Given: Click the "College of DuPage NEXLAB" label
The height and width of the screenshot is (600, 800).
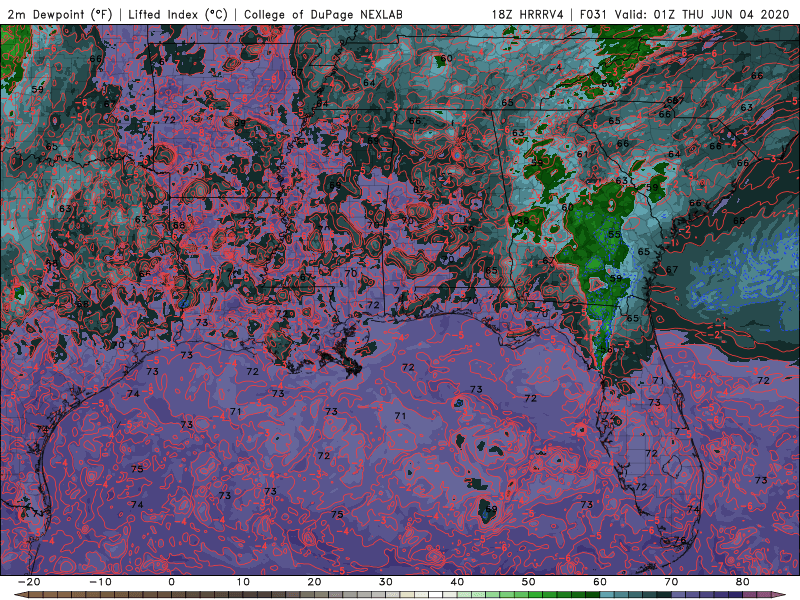Looking at the screenshot, I should (323, 14).
